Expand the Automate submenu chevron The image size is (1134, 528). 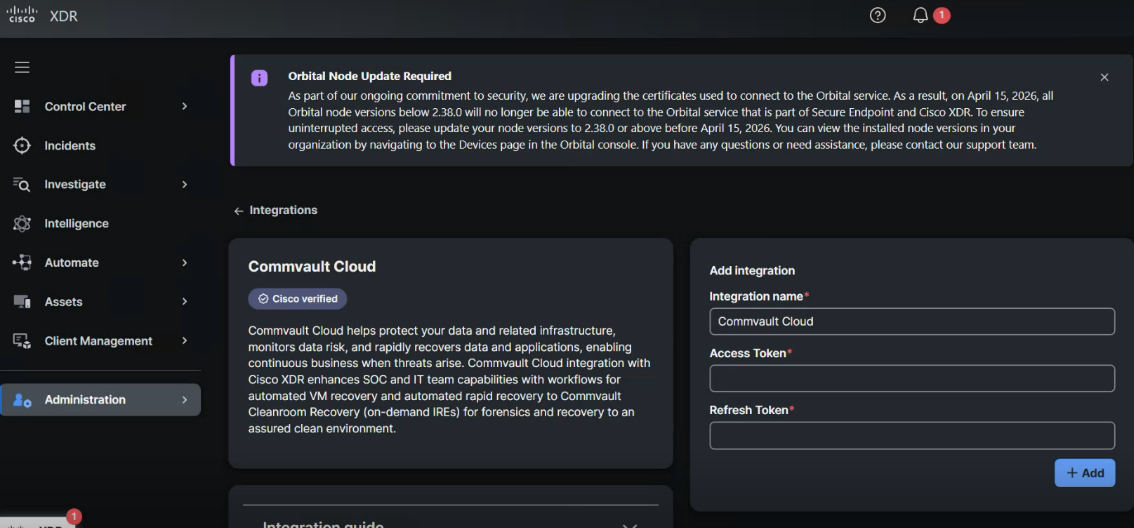[x=184, y=263]
